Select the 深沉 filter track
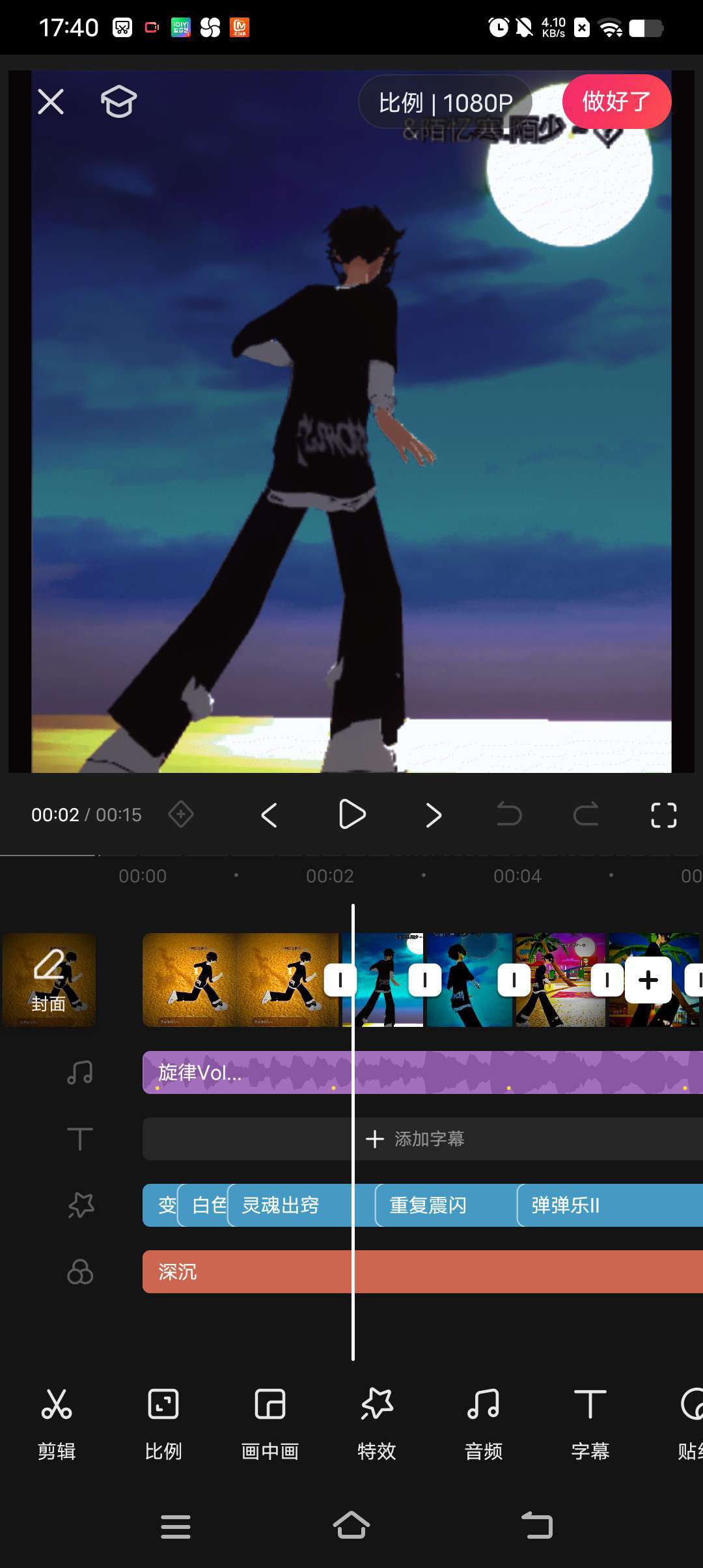703x1568 pixels. tap(417, 1272)
